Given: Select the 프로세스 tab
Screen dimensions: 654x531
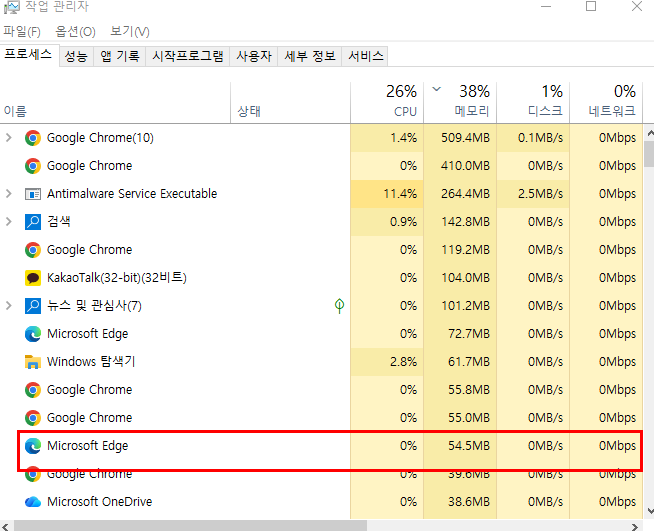Looking at the screenshot, I should tap(28, 54).
